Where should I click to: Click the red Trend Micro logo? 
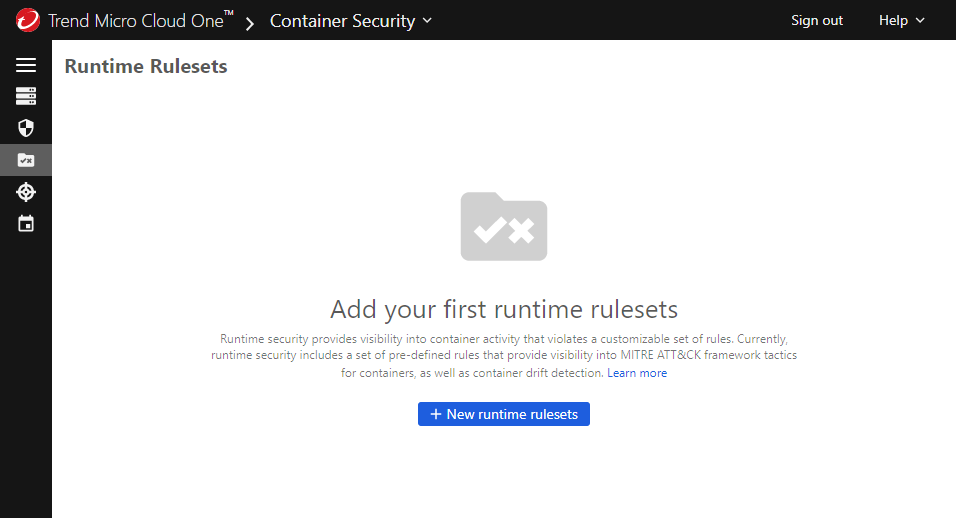pos(28,20)
